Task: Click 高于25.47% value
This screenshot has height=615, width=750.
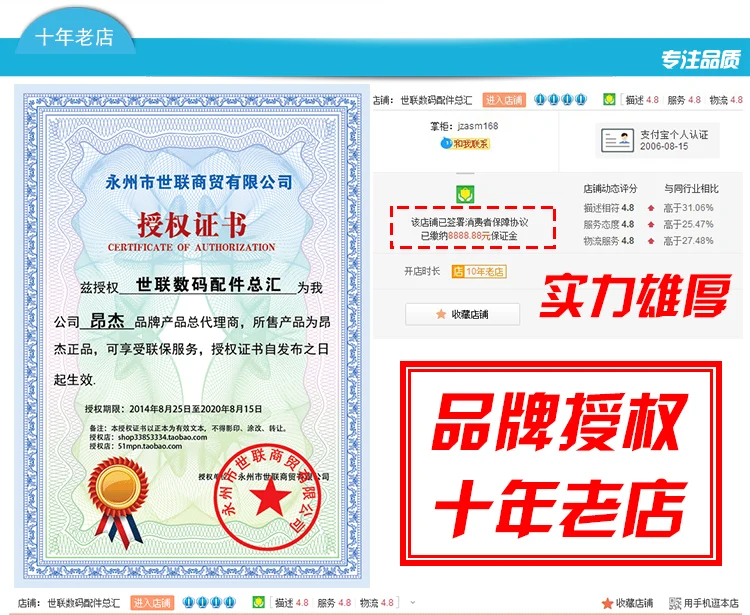Action: click(688, 224)
